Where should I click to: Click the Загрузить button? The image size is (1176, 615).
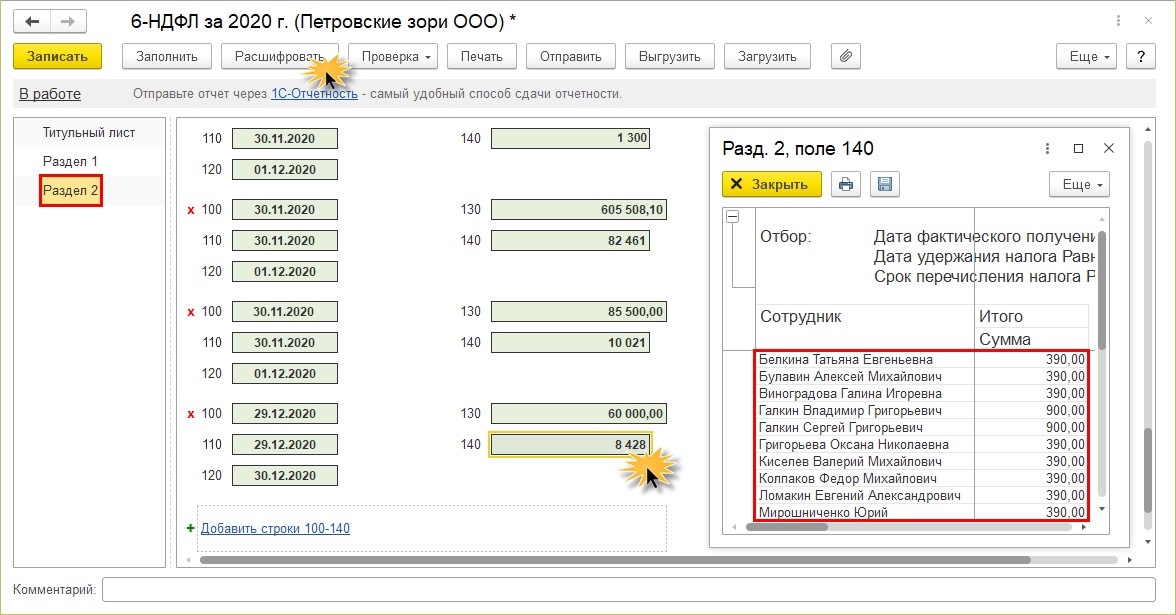tap(767, 56)
